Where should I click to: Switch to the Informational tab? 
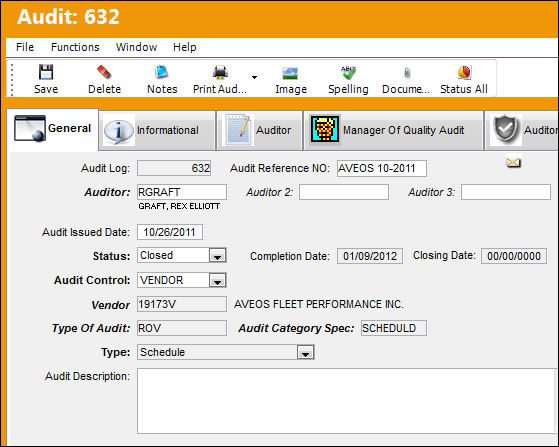tap(158, 130)
